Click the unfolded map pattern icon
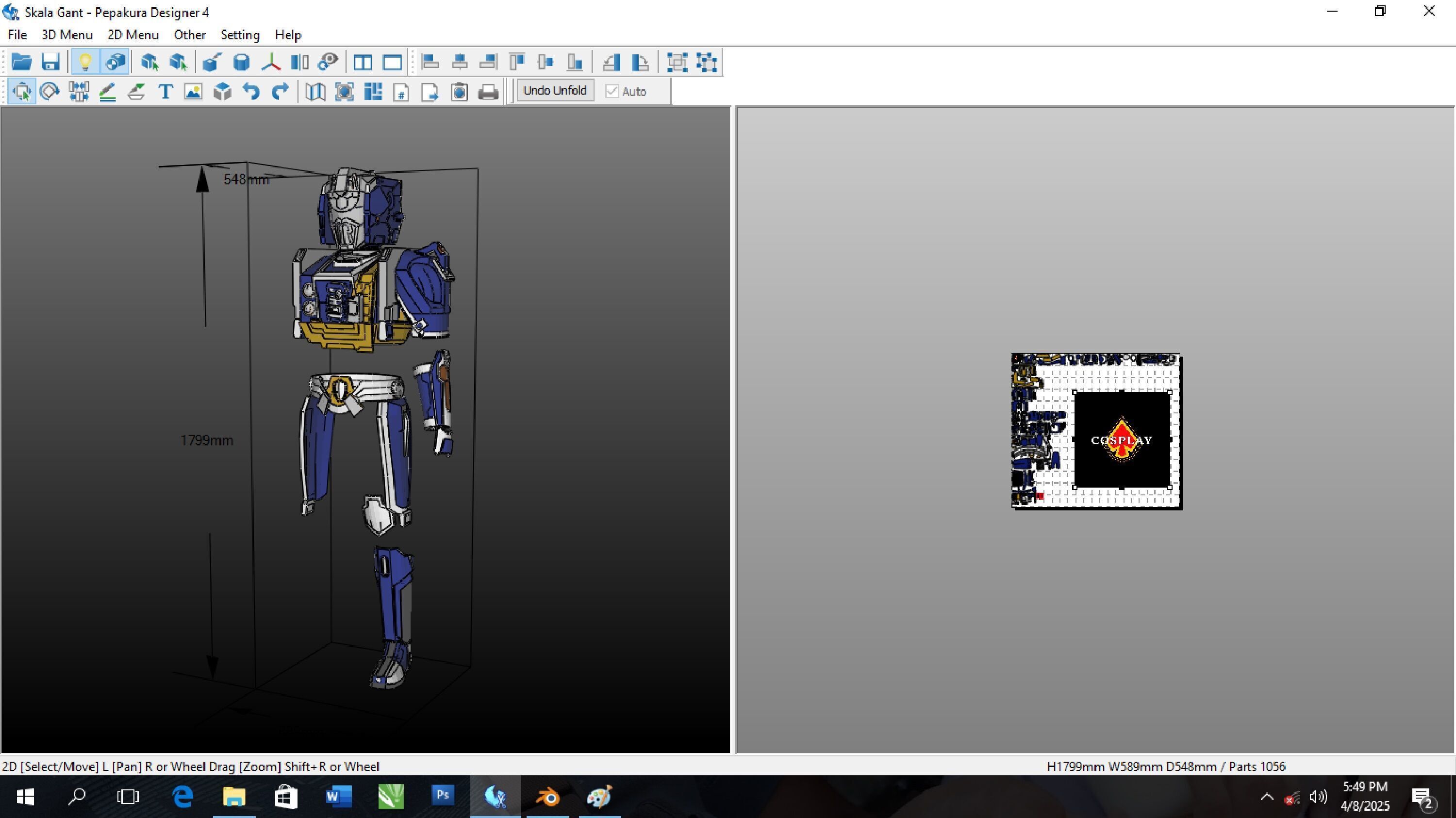This screenshot has height=818, width=1456. click(315, 91)
